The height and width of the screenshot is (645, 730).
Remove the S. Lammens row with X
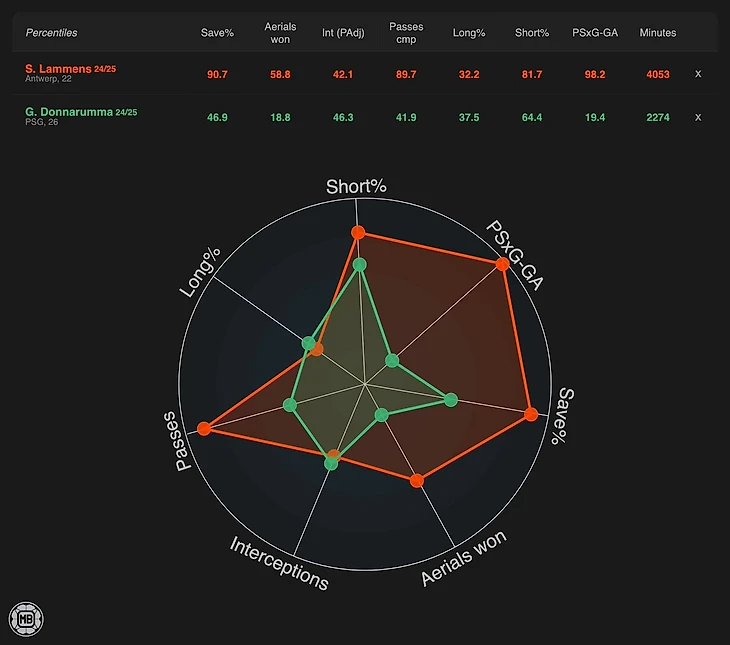tap(698, 74)
